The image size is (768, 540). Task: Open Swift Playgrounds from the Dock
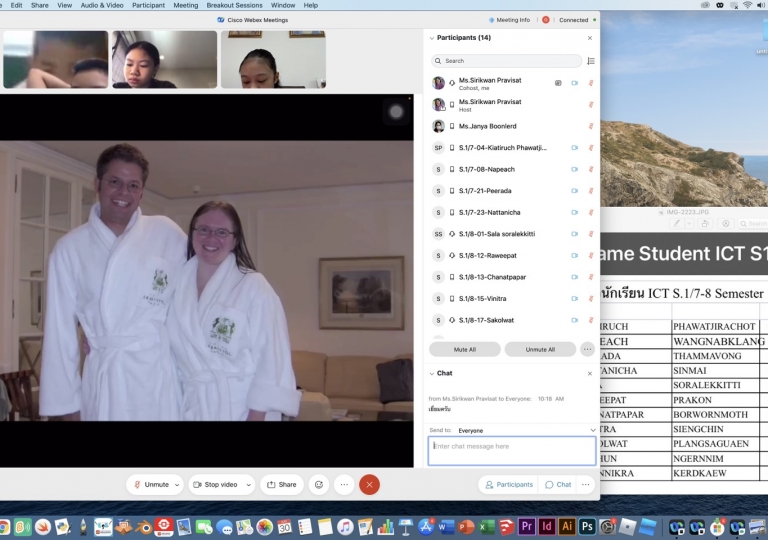43,527
